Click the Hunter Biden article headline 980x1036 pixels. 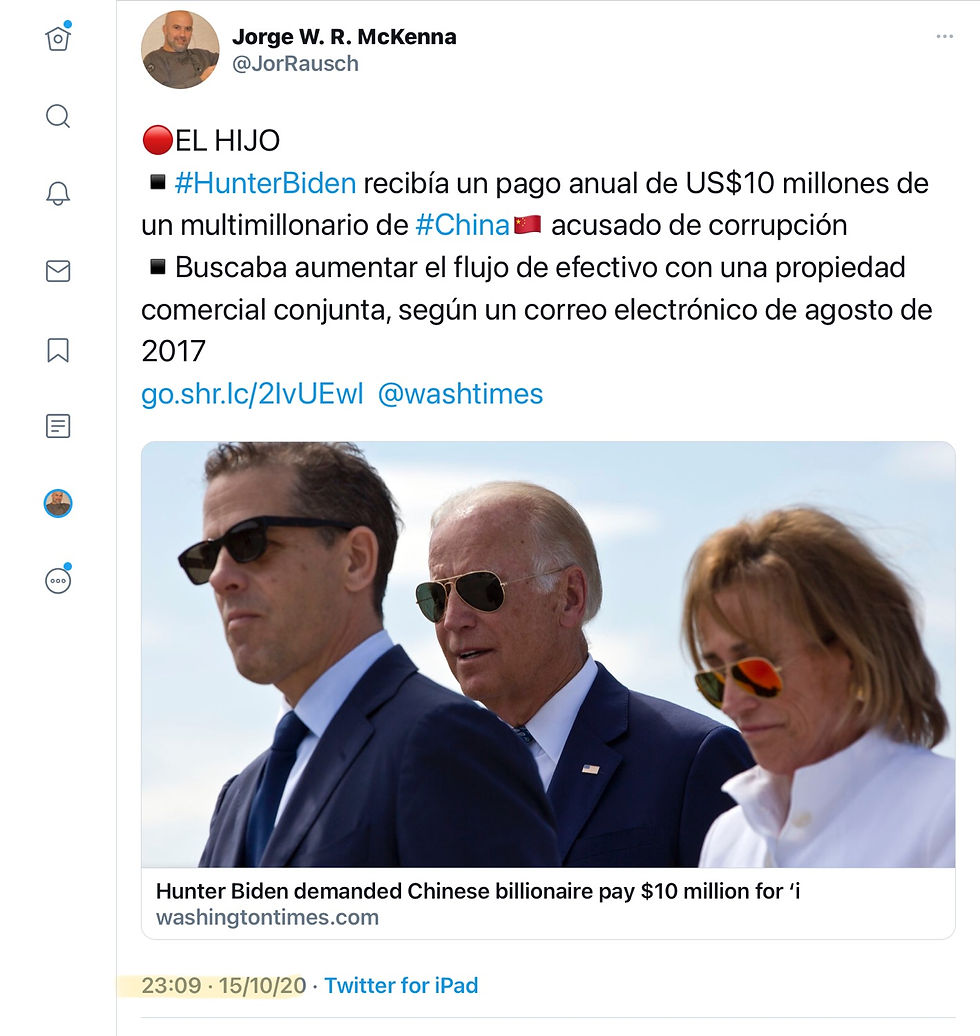pos(478,891)
